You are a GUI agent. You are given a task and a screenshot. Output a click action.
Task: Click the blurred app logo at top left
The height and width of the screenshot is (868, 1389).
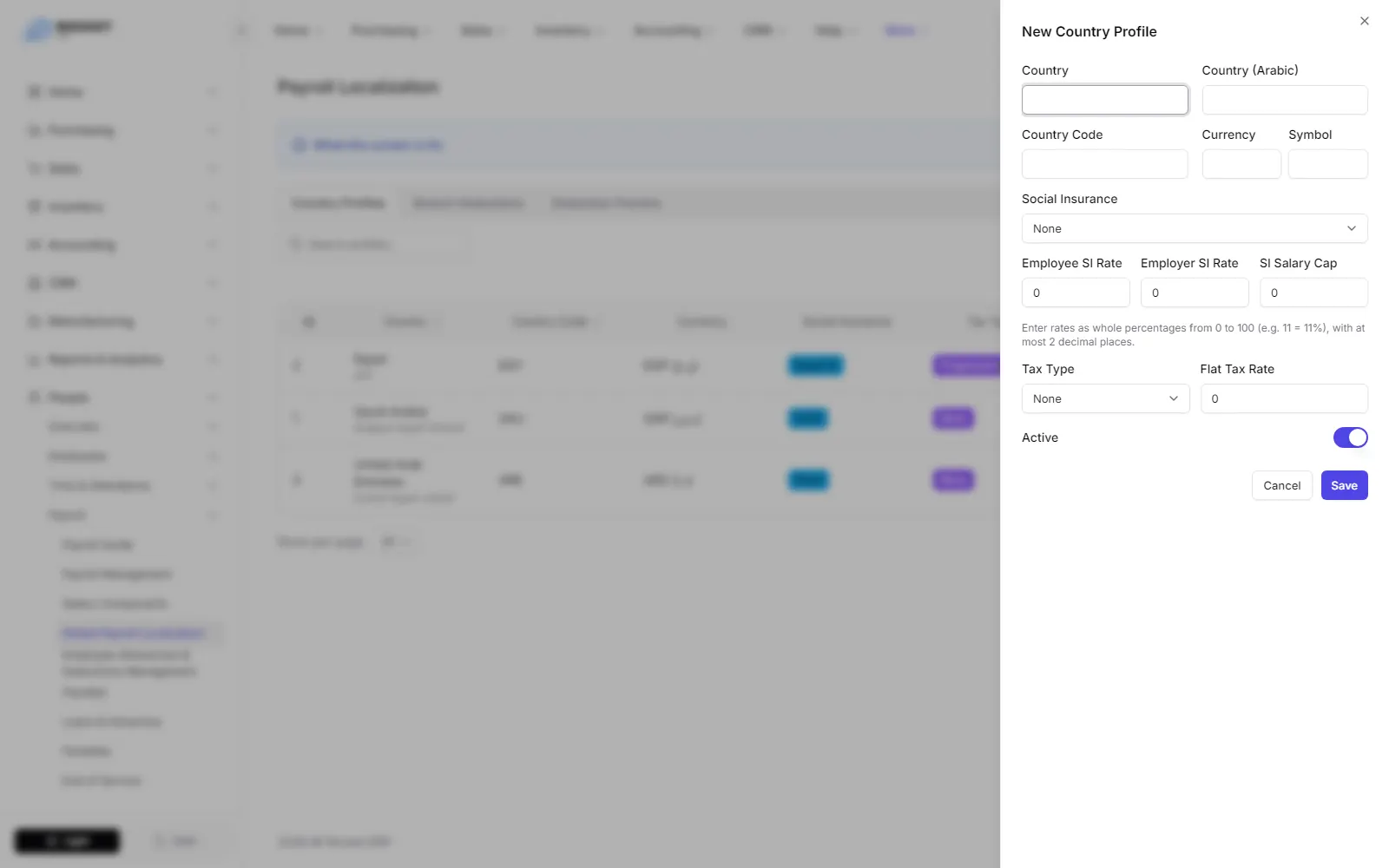[68, 30]
